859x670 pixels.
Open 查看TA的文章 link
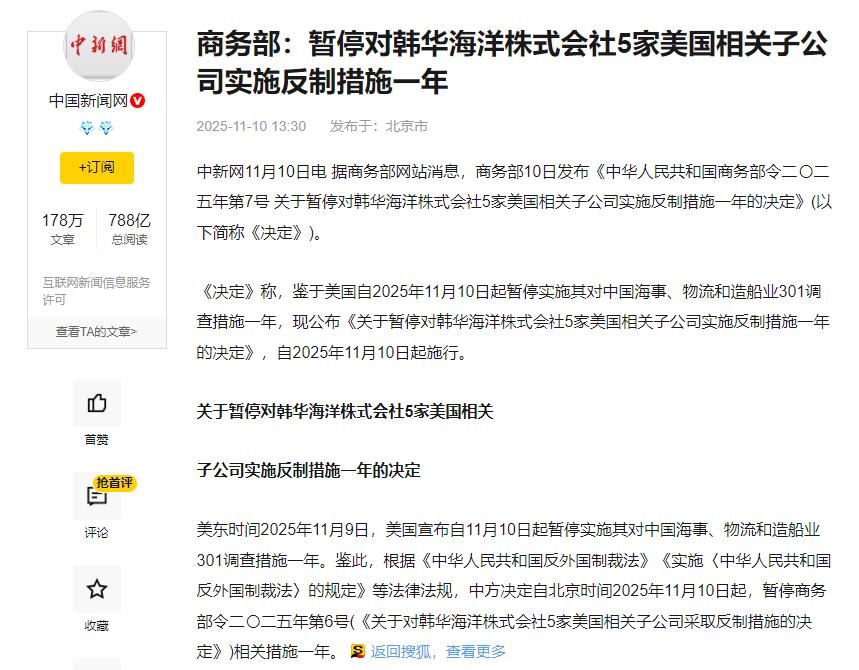pyautogui.click(x=96, y=331)
